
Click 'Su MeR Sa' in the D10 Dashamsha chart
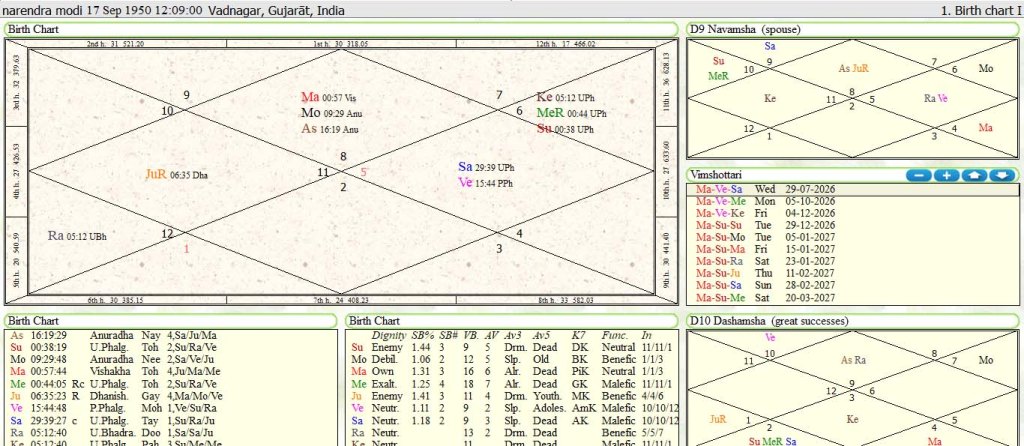(772, 441)
